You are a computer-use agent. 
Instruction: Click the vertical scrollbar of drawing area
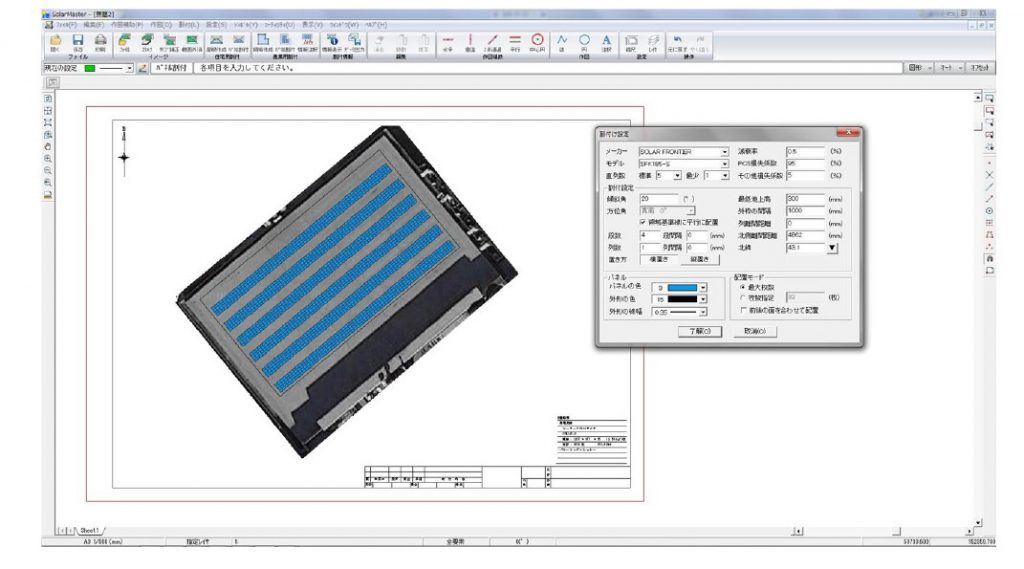pos(978,310)
